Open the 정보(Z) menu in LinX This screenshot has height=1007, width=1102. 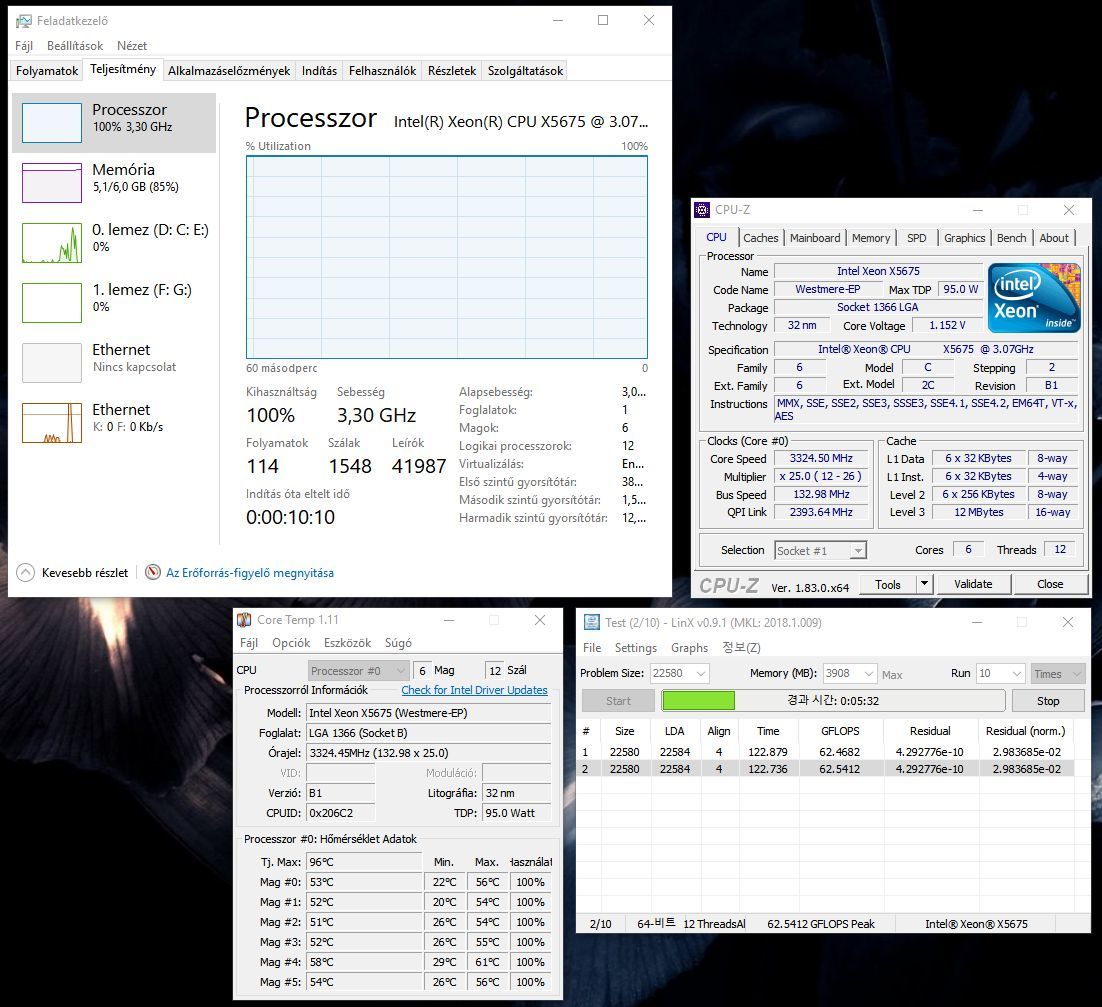pyautogui.click(x=741, y=648)
